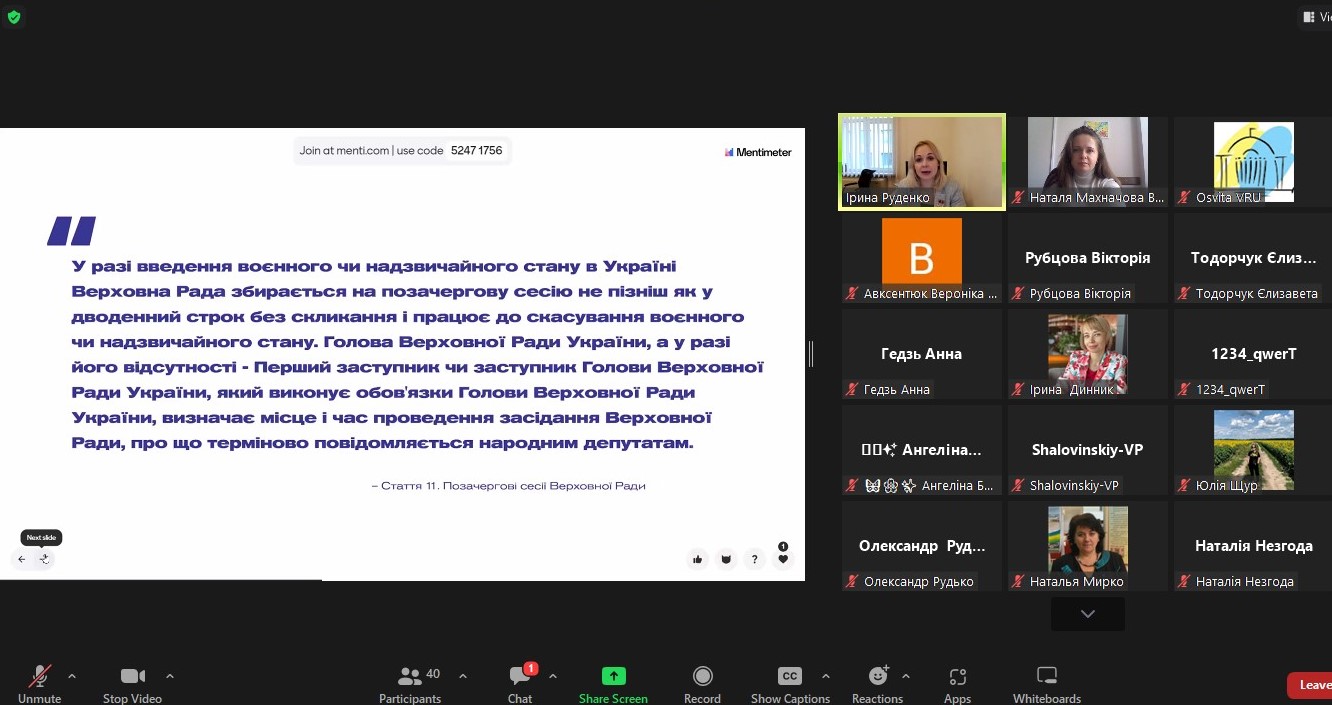1332x705 pixels.
Task: Click the green Share Screen icon
Action: (613, 677)
